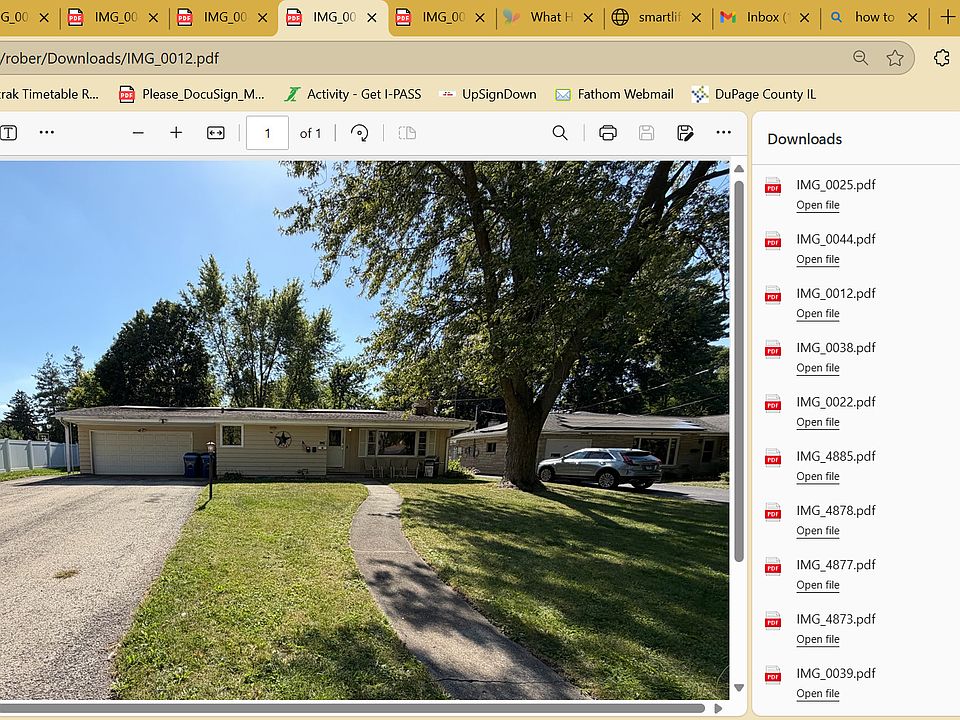
Task: Switch to the smartlife browser tab
Action: (653, 17)
